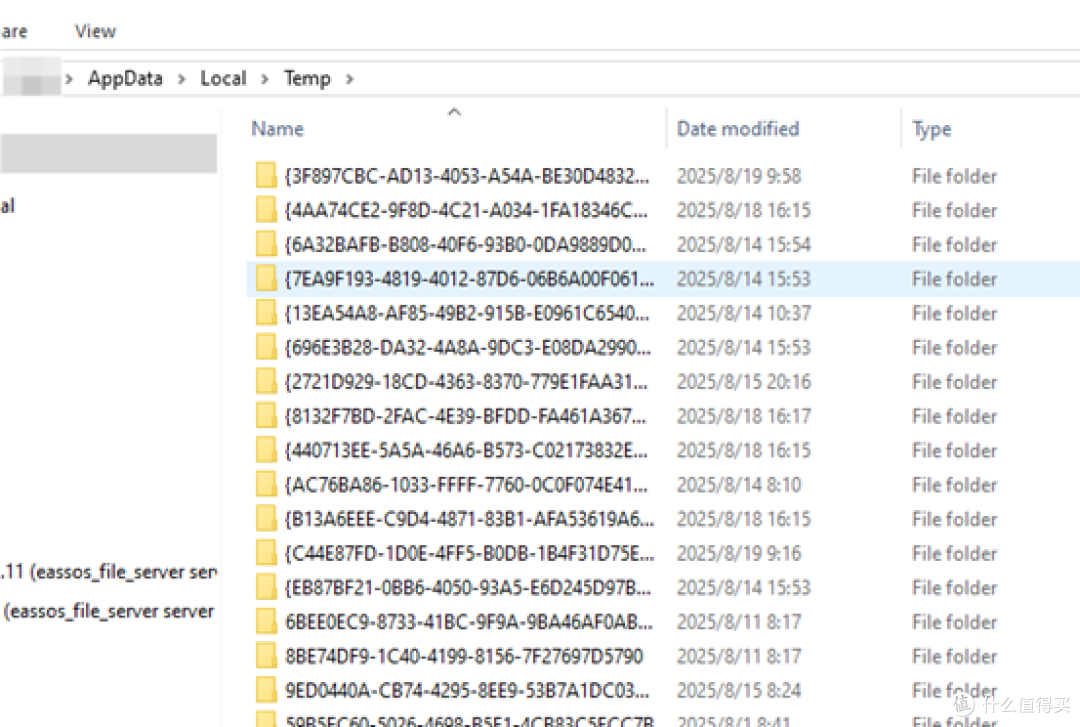Screen dimensions: 1080x727
Task: Click folder icon of {B13A6EEE-C9D4-4871 folder
Action: (266, 519)
